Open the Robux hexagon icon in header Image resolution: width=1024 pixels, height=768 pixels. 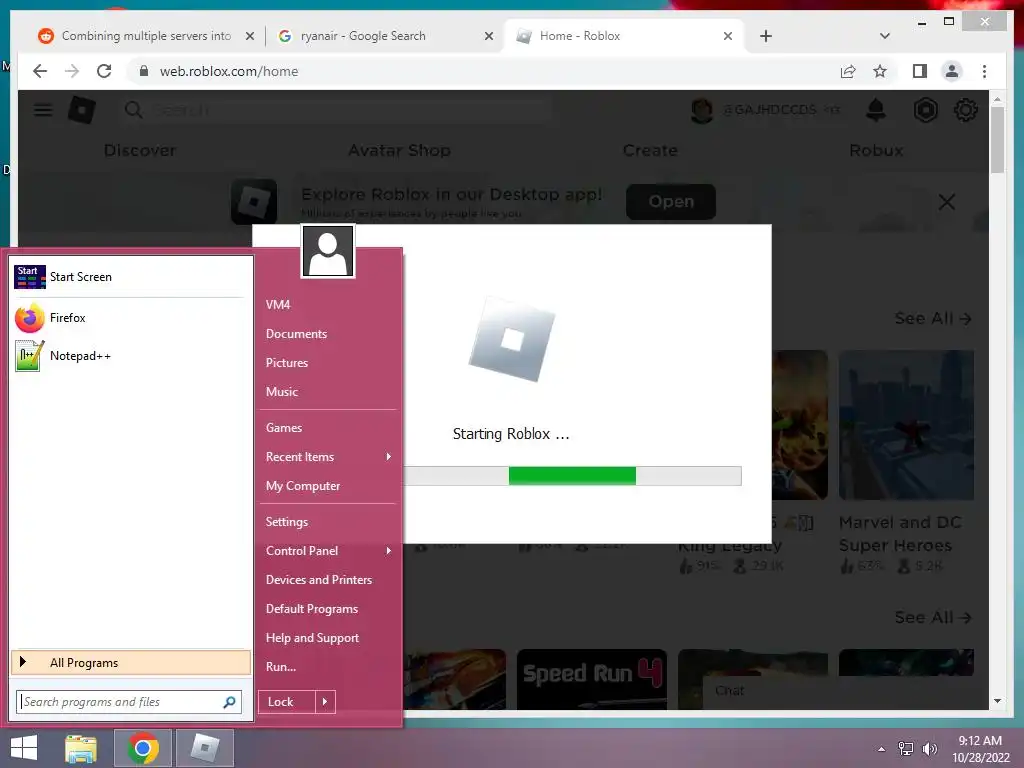tap(925, 110)
